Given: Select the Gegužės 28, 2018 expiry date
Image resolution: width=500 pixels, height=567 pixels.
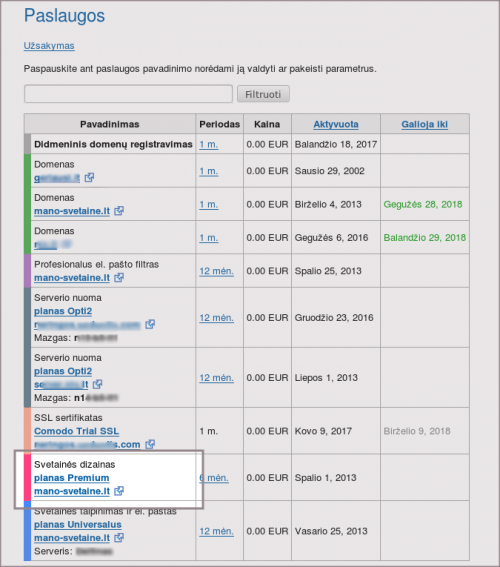Looking at the screenshot, I should point(423,204).
